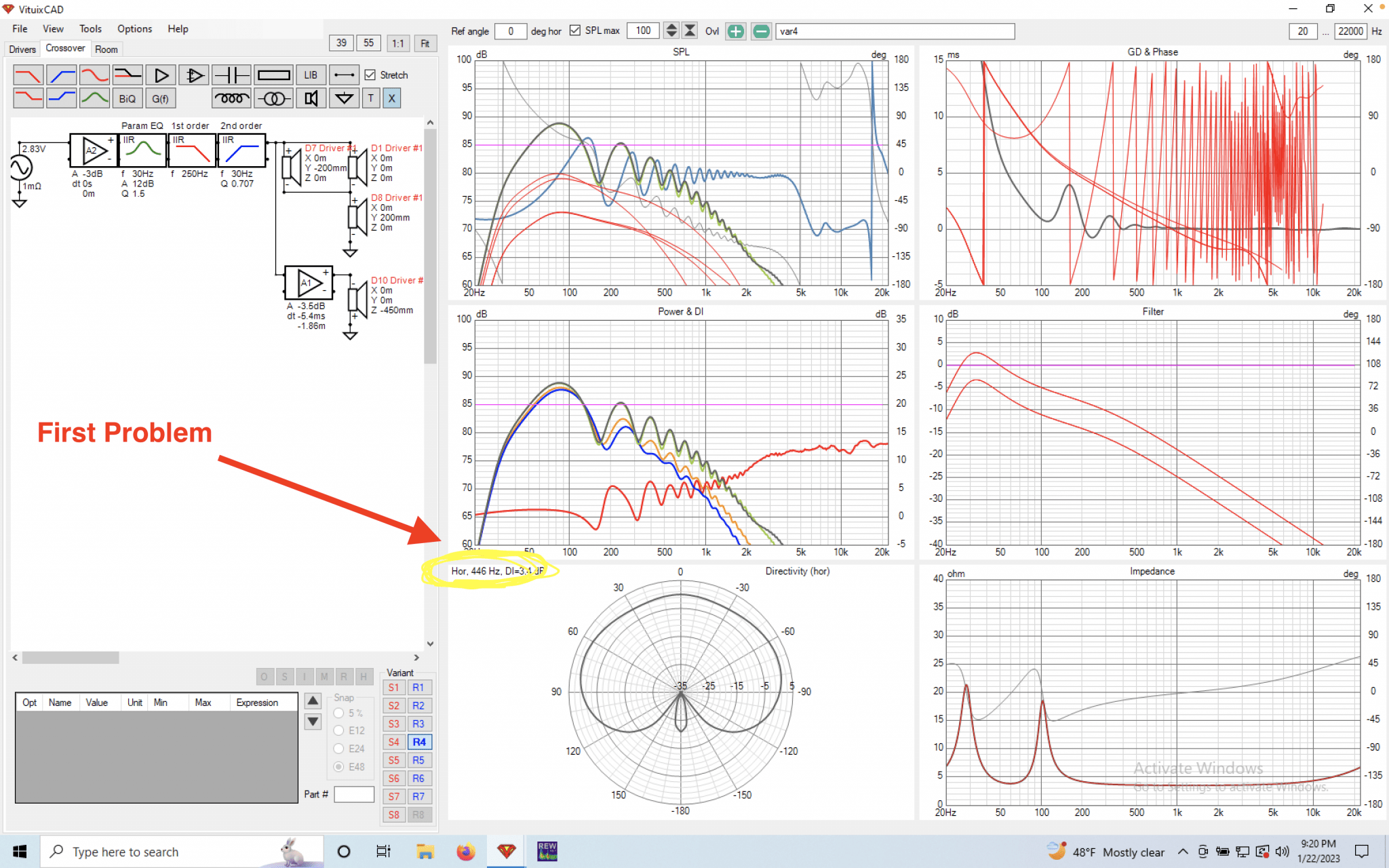Select the E24 snap radio button
Viewport: 1389px width, 868px height.
coord(338,749)
